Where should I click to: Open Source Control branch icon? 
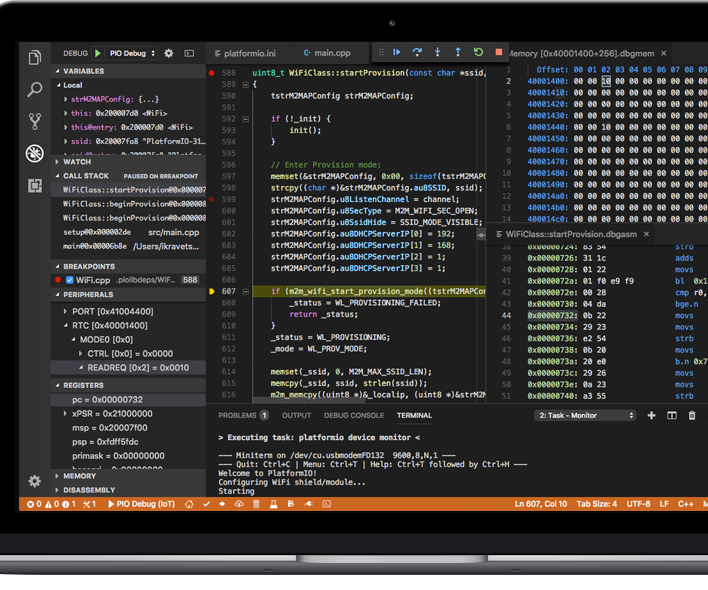point(35,121)
